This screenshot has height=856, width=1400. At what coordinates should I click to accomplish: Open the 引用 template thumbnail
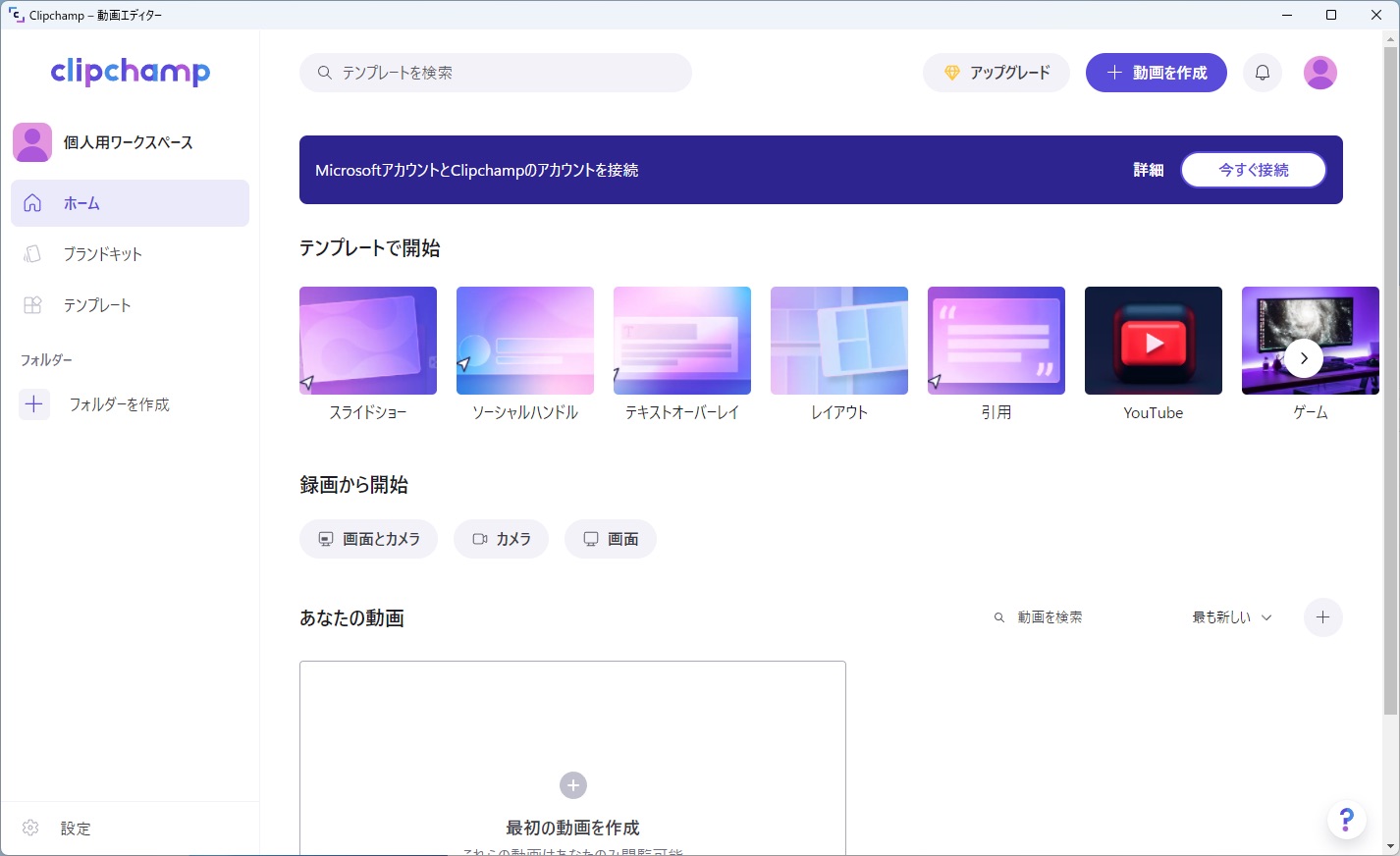click(x=996, y=341)
